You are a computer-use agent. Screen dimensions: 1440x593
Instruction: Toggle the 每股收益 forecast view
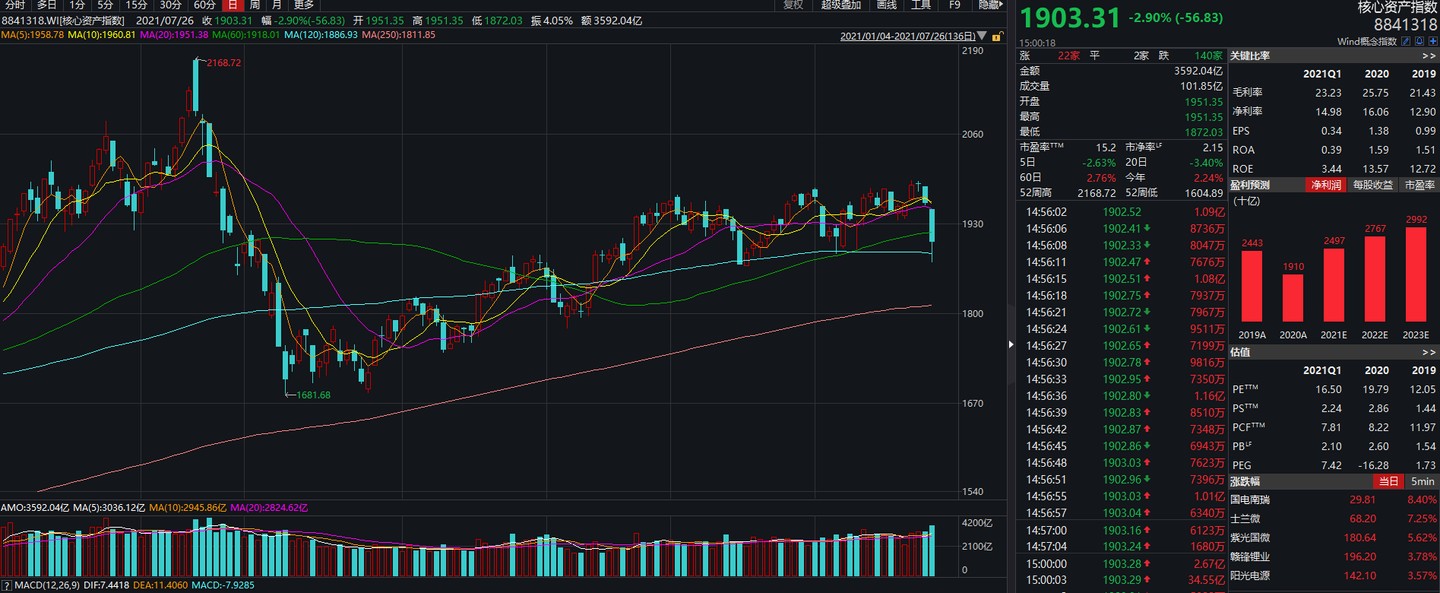(x=1373, y=185)
